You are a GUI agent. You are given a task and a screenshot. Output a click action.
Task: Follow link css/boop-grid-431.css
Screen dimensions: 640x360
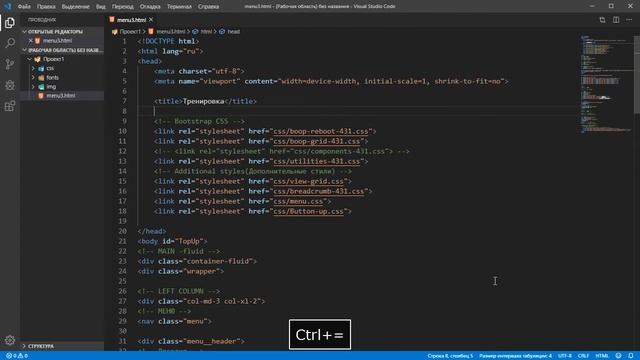(x=317, y=141)
